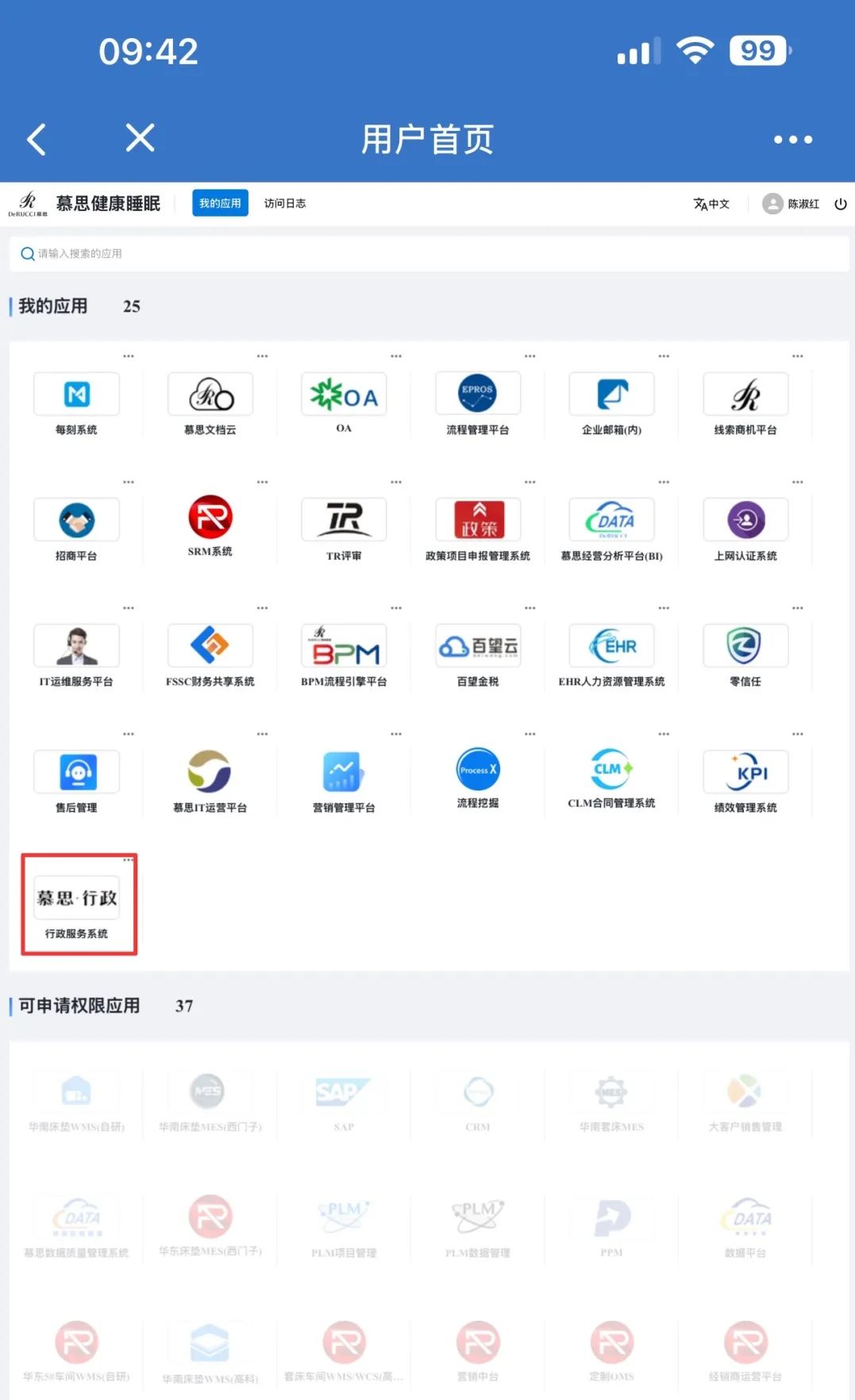Launch 慕思经营分析平台(BI)
Image resolution: width=855 pixels, height=1400 pixels.
click(x=611, y=520)
